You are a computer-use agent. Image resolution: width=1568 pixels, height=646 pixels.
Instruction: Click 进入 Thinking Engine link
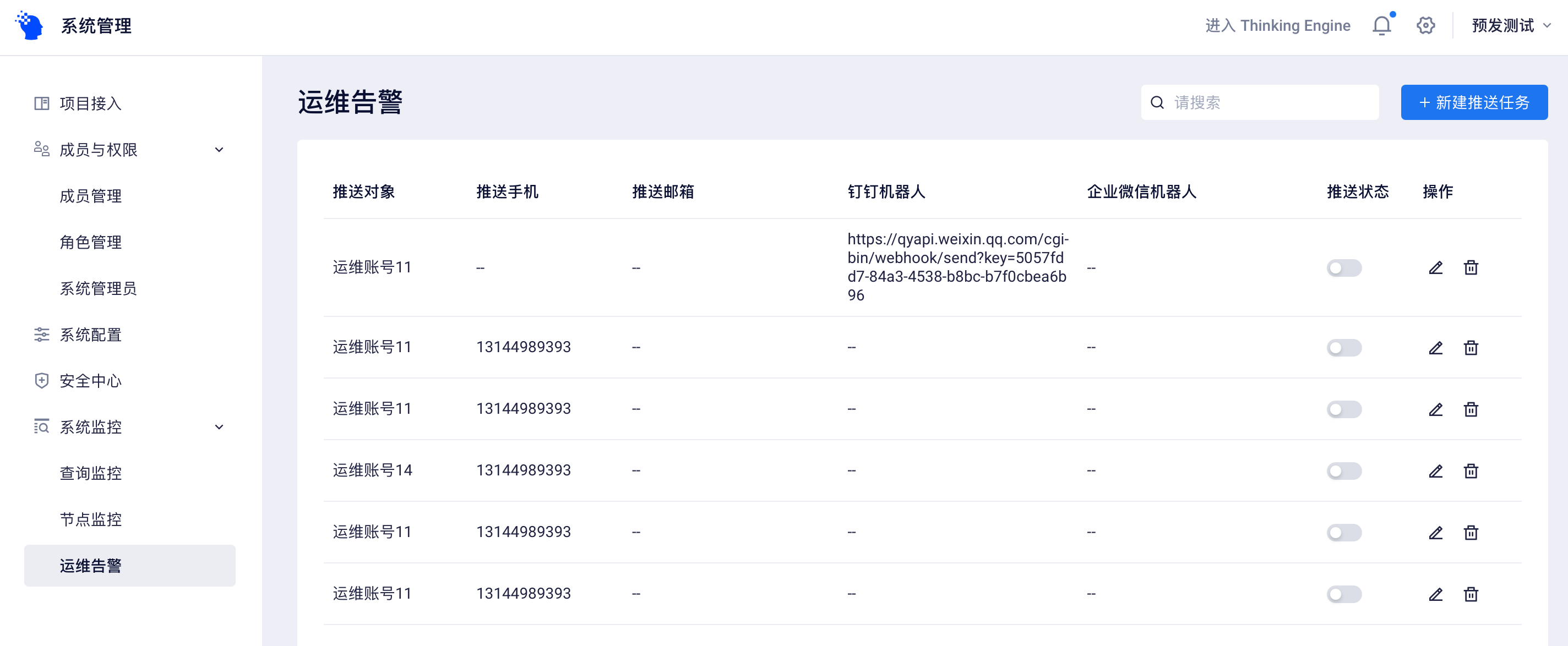[x=1277, y=25]
